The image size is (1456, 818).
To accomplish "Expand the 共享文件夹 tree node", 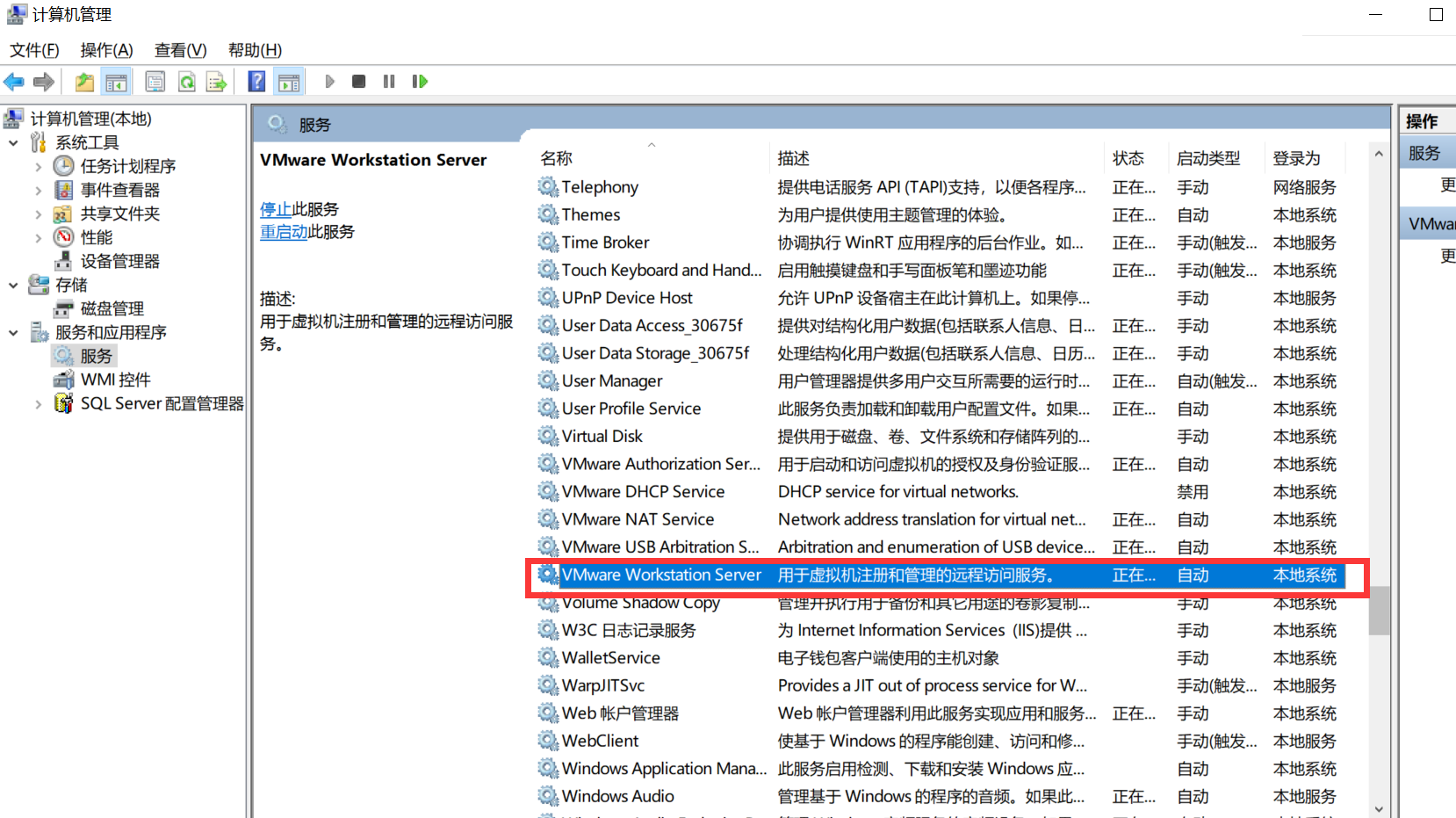I will click(38, 214).
